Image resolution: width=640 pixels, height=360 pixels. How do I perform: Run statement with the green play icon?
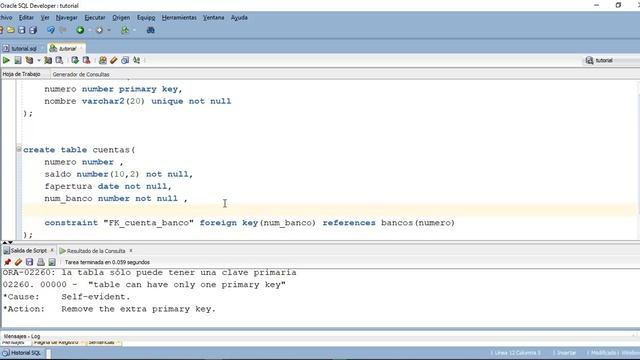(x=6, y=60)
